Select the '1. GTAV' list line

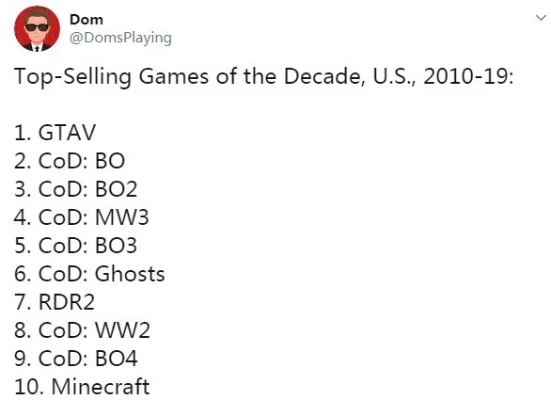(55, 133)
